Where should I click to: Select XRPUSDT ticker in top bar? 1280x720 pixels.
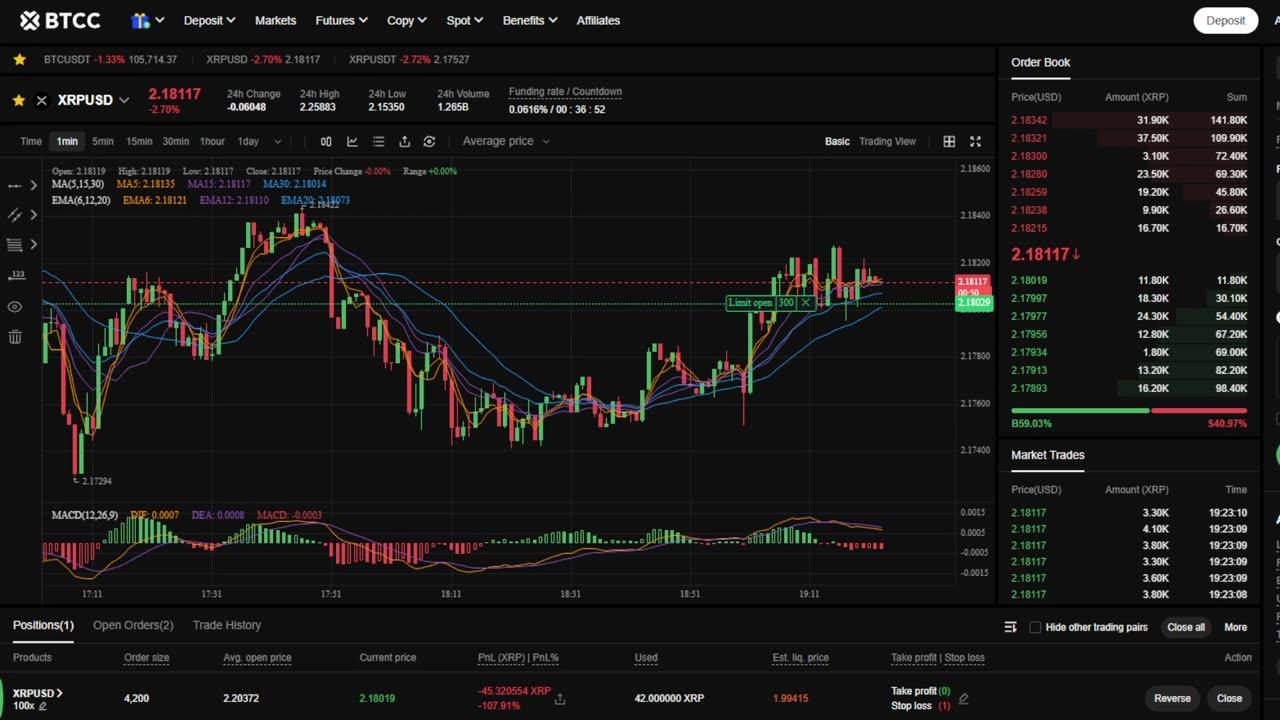409,60
